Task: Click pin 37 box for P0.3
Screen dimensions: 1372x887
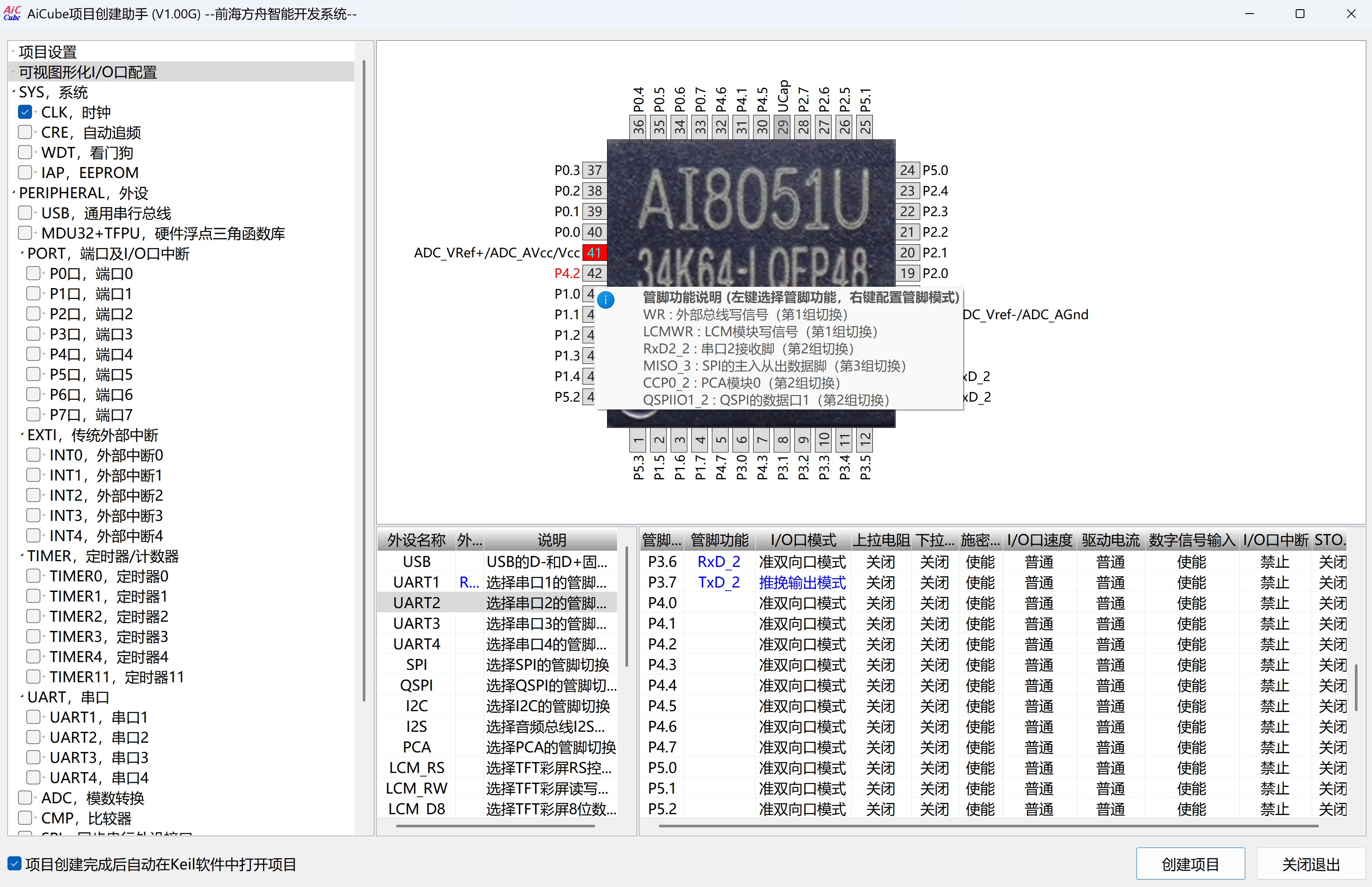Action: 594,170
